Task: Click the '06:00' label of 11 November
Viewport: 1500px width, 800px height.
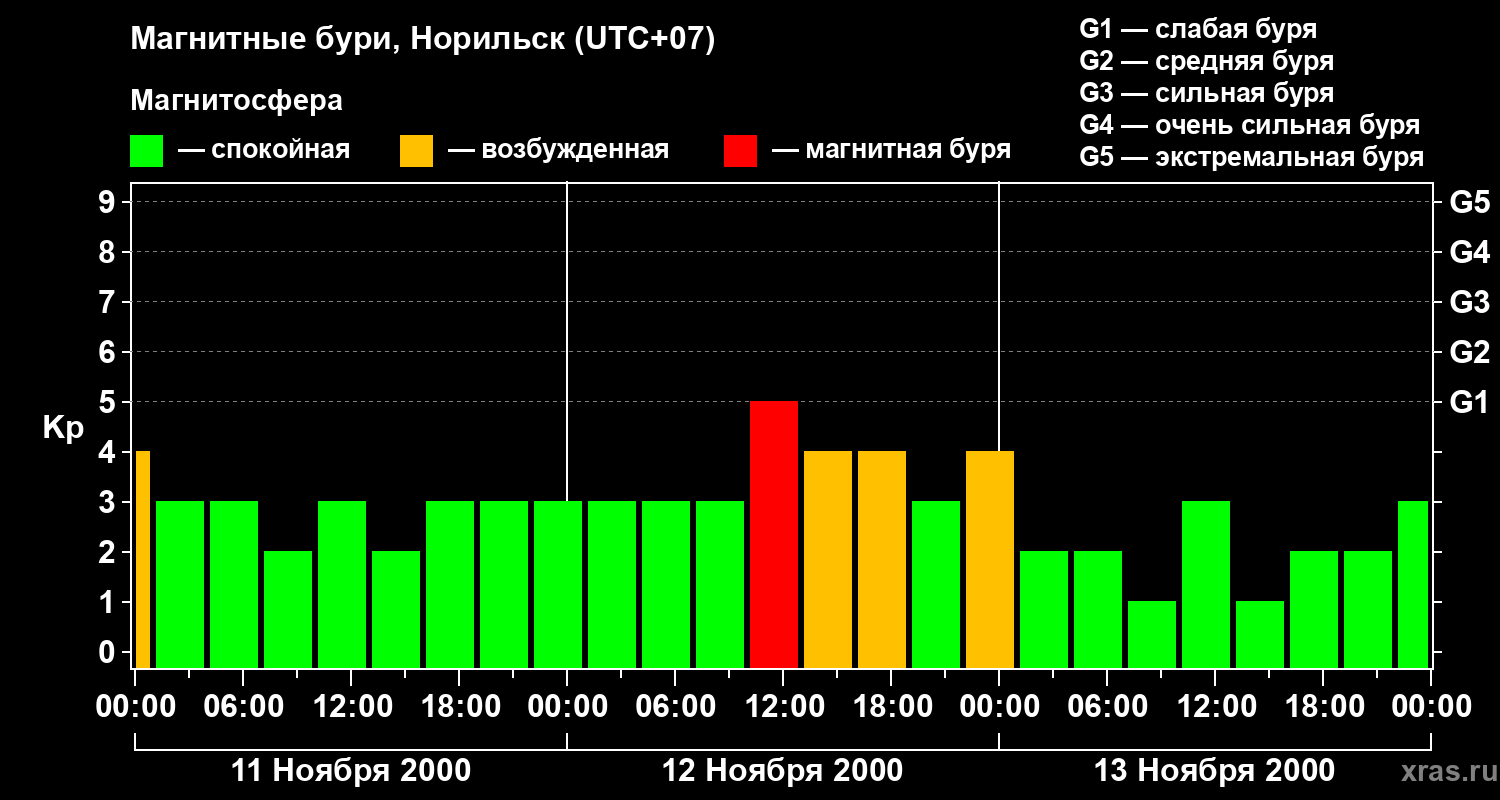Action: coord(243,707)
